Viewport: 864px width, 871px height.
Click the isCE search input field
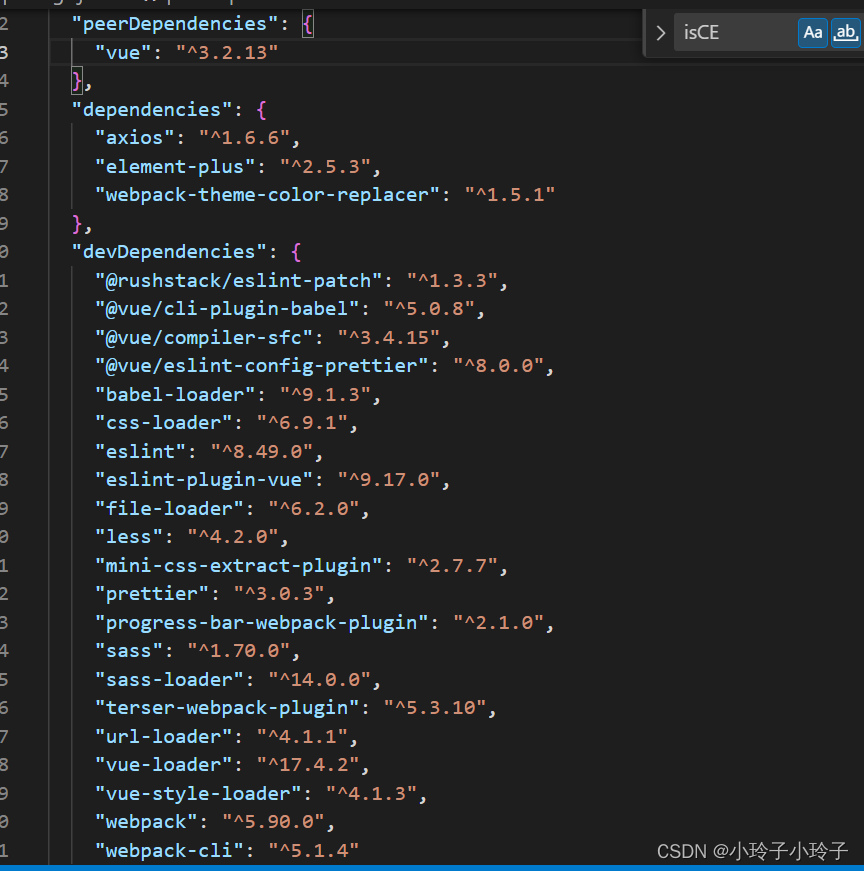click(735, 33)
